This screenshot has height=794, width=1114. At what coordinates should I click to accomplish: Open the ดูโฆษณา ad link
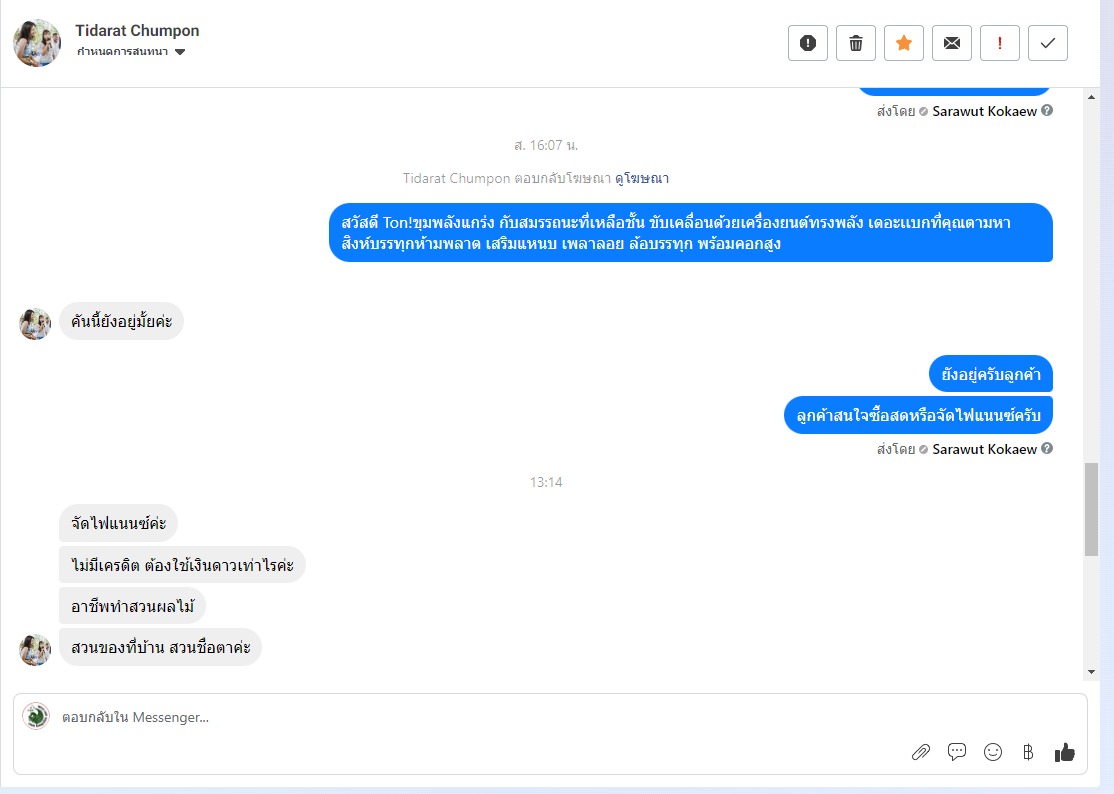[642, 178]
